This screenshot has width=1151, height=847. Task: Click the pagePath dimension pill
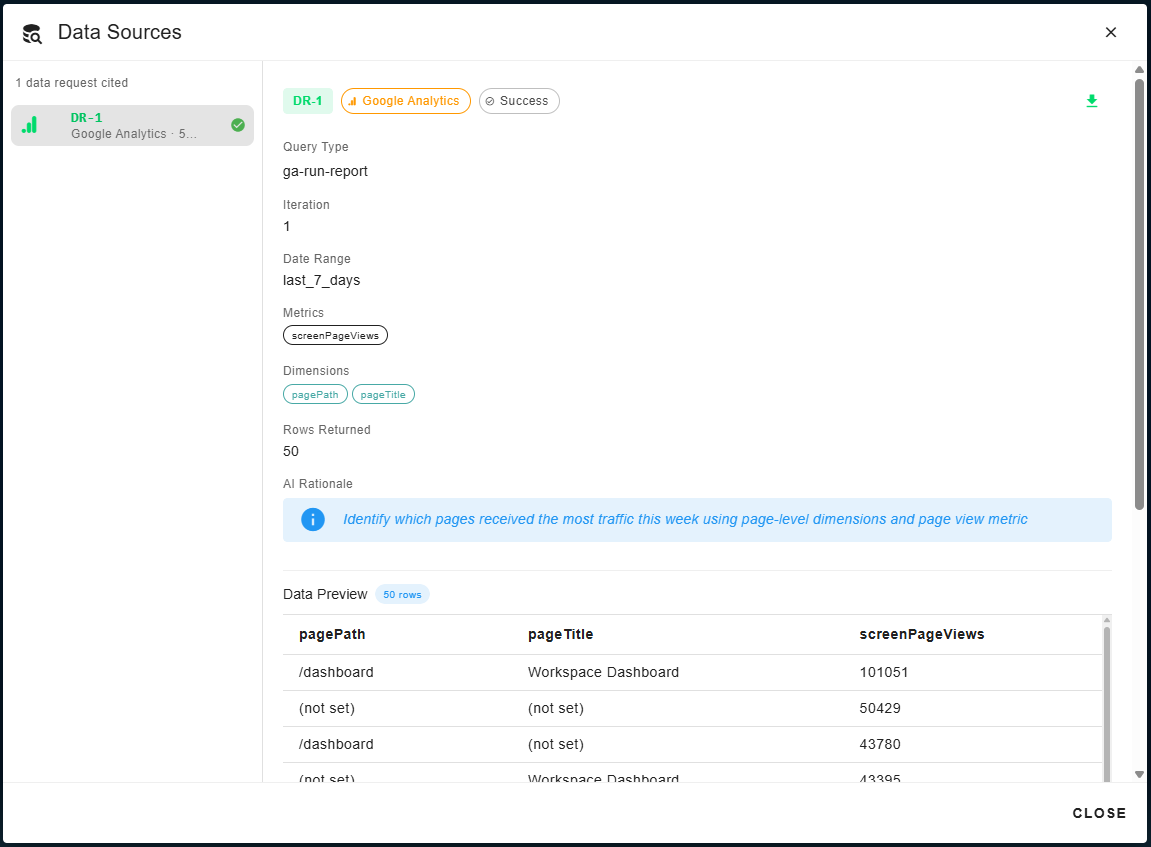315,394
